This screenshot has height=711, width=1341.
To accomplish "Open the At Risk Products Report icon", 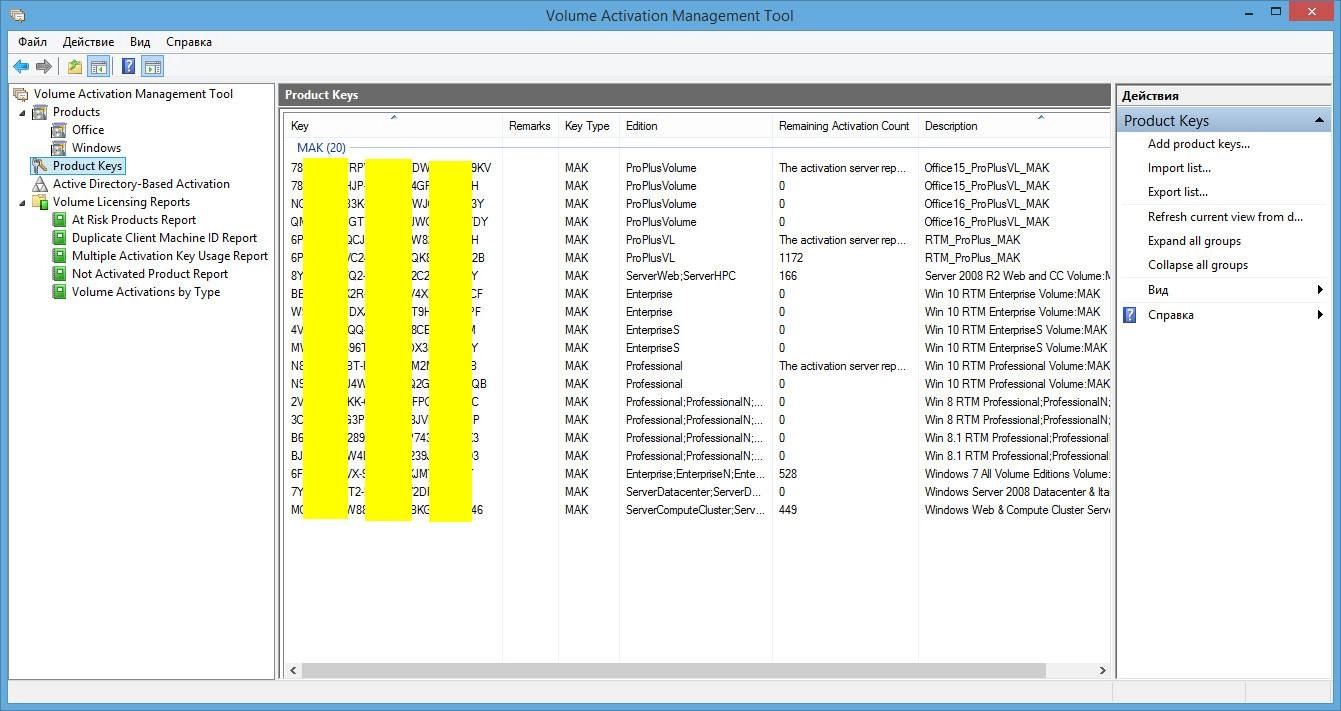I will click(59, 220).
